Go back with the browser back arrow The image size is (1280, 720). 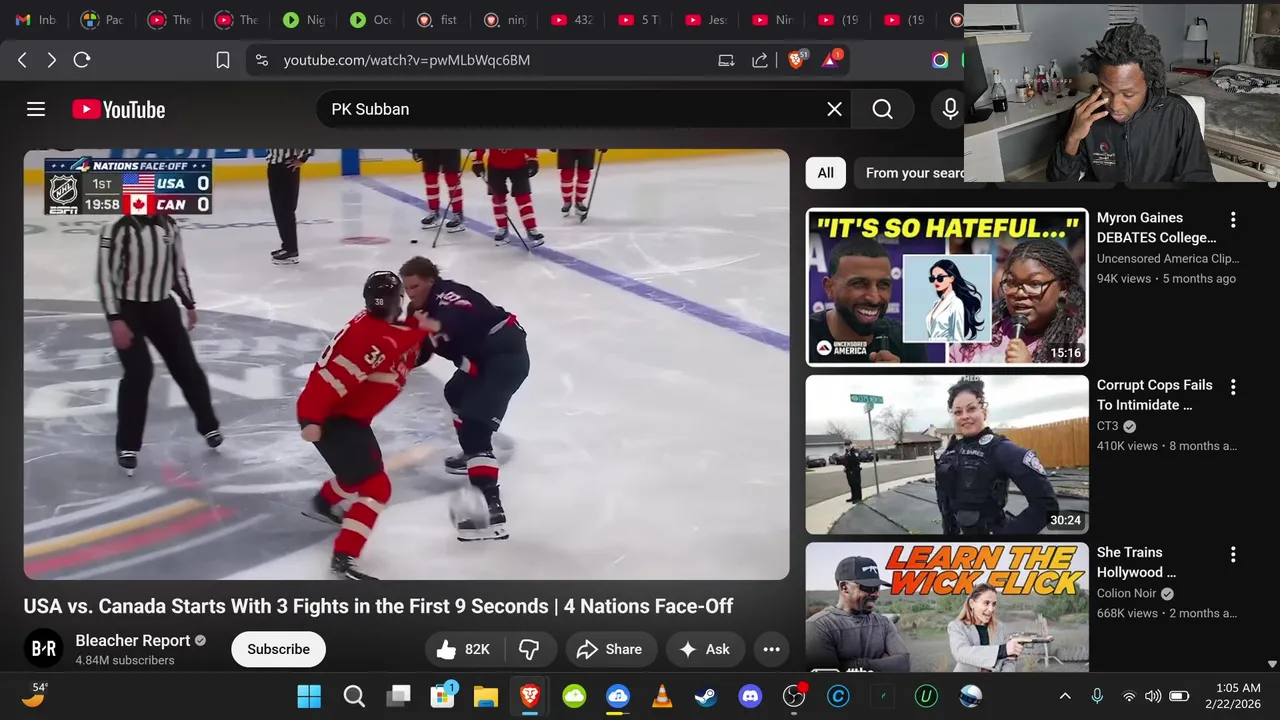22,60
